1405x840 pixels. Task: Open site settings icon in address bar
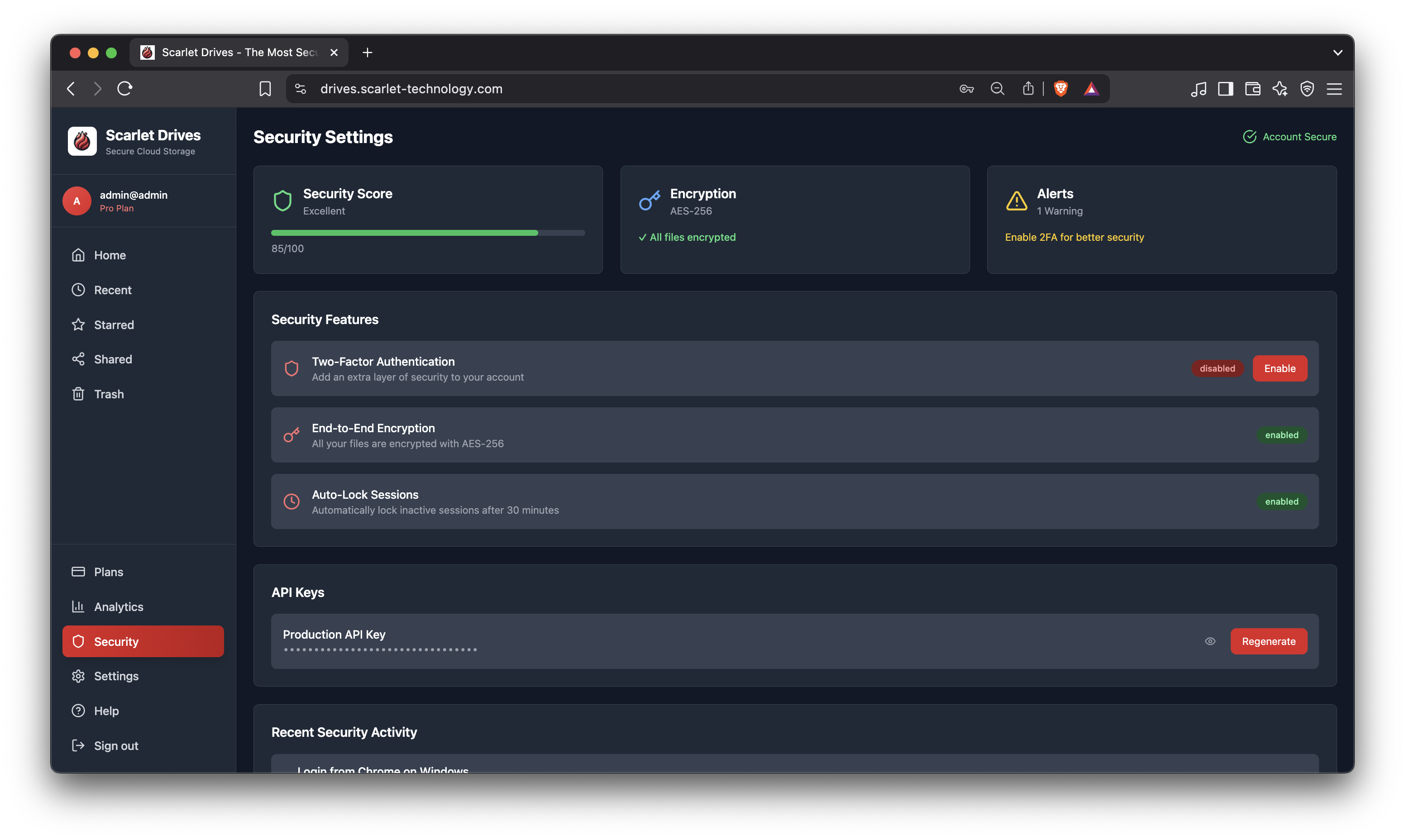click(x=301, y=89)
